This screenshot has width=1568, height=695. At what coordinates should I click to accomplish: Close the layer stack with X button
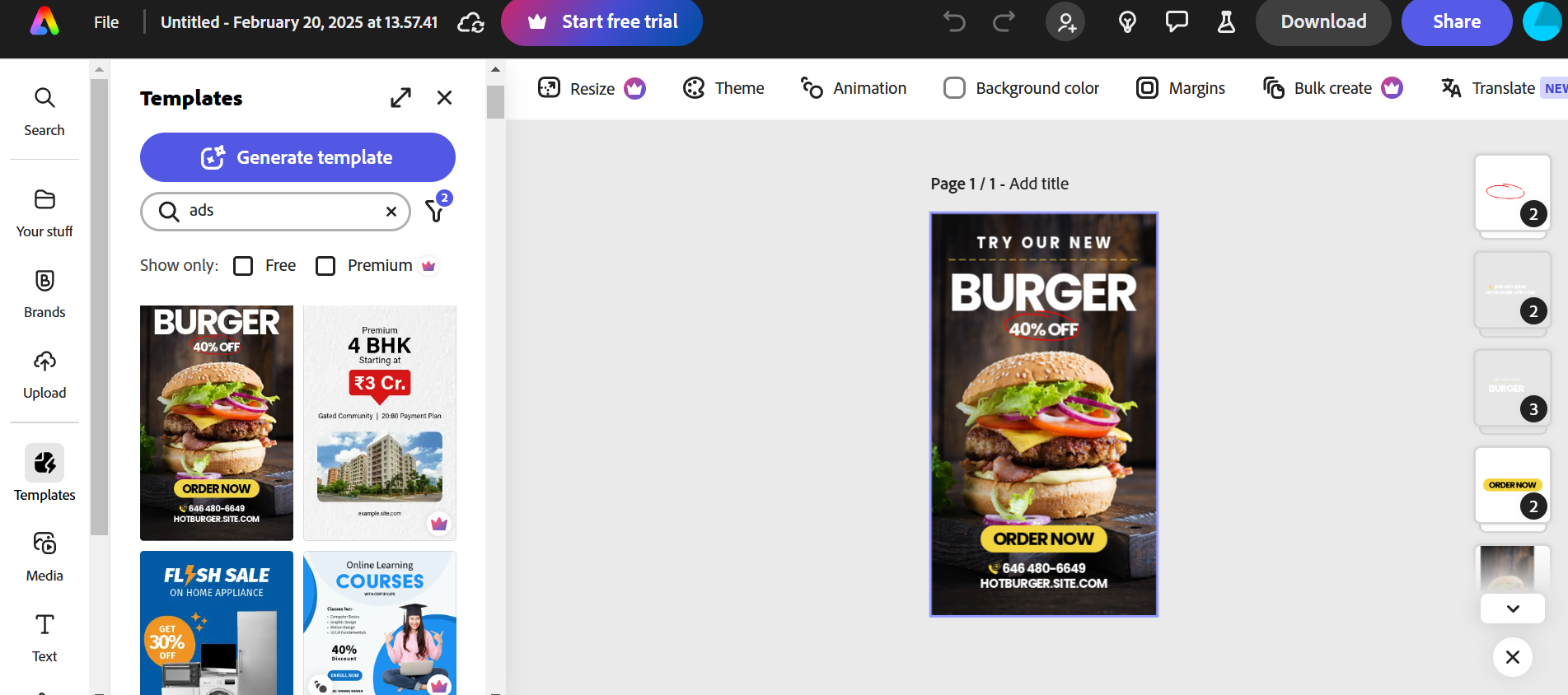1513,657
